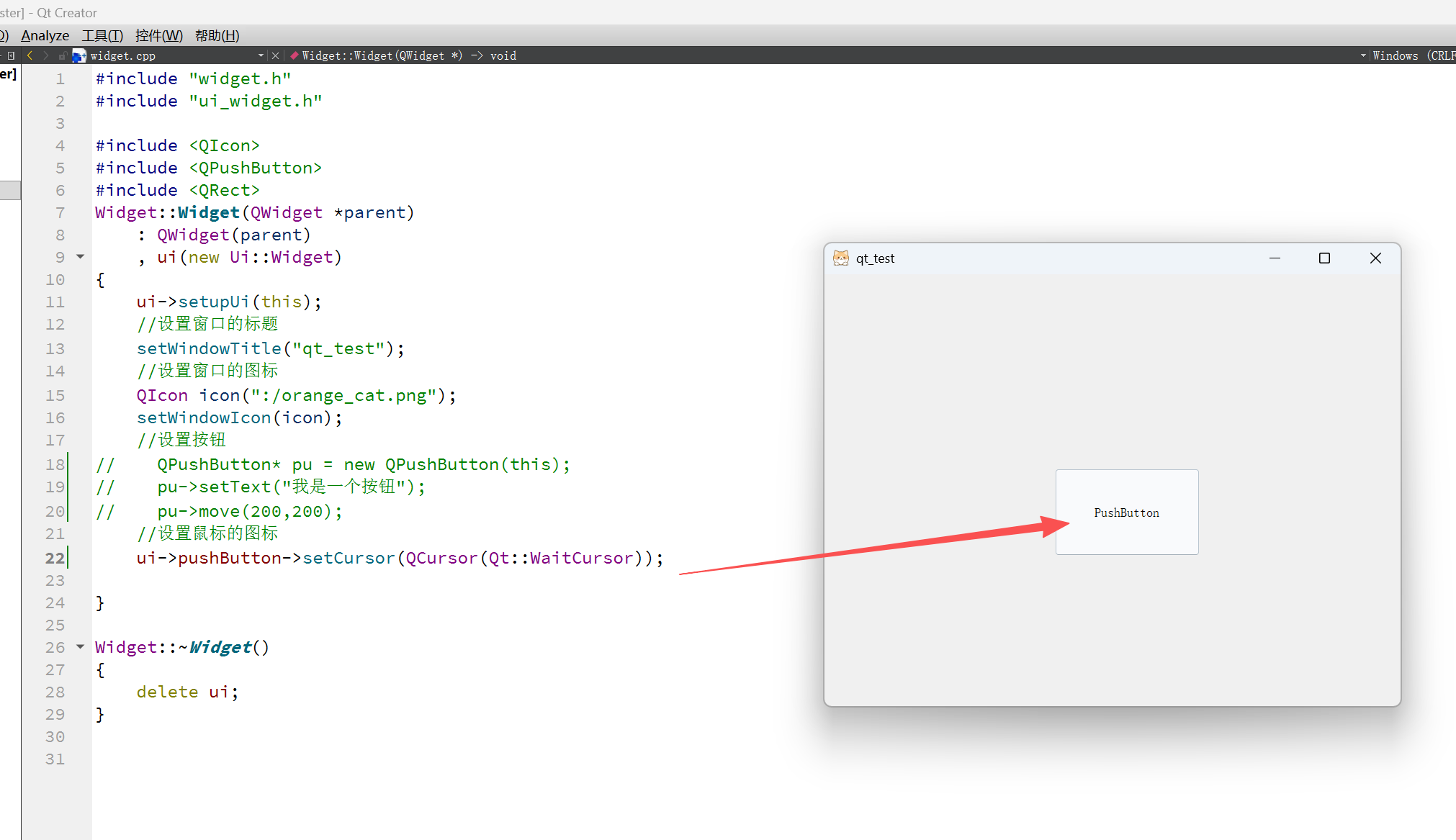Click the split sidebar icon in editor toolbar
This screenshot has height=840, width=1456.
pos(11,55)
